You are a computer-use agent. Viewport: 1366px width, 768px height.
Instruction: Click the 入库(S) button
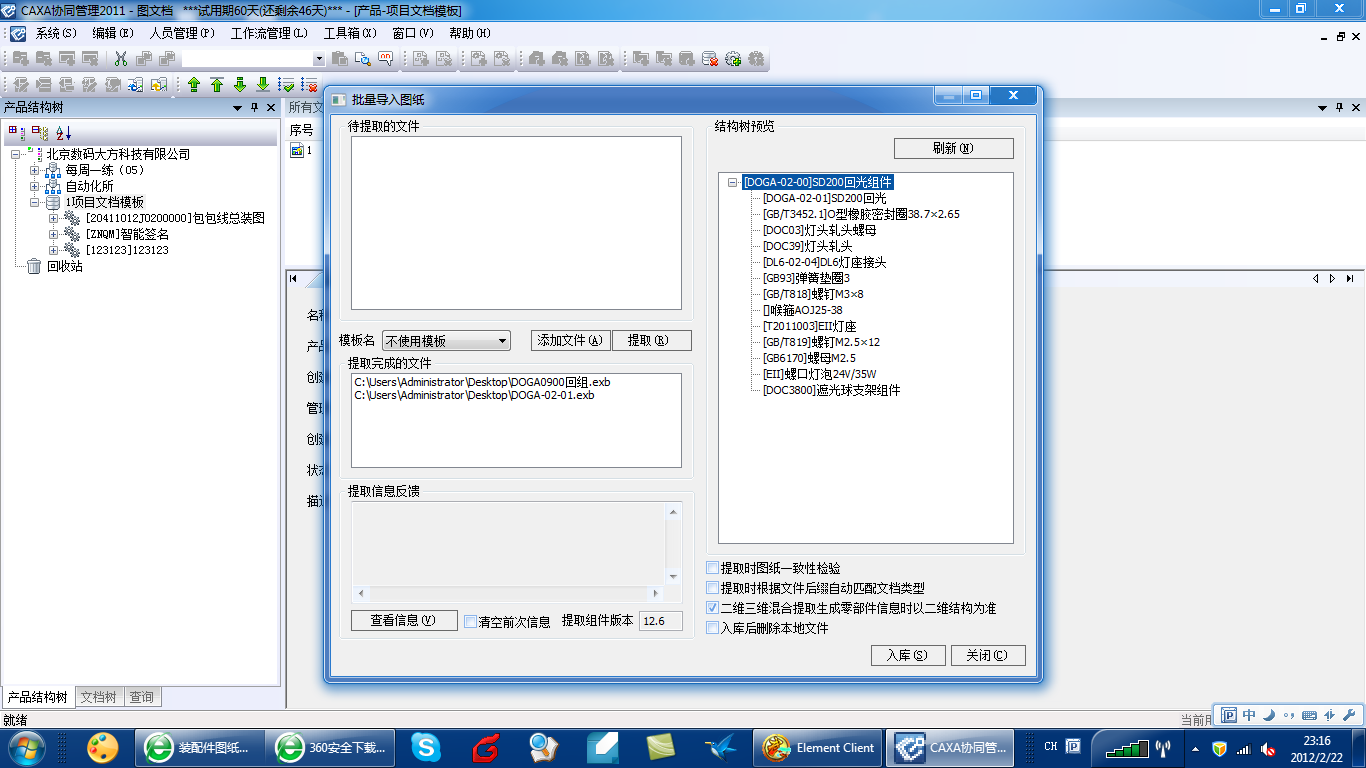pos(908,655)
